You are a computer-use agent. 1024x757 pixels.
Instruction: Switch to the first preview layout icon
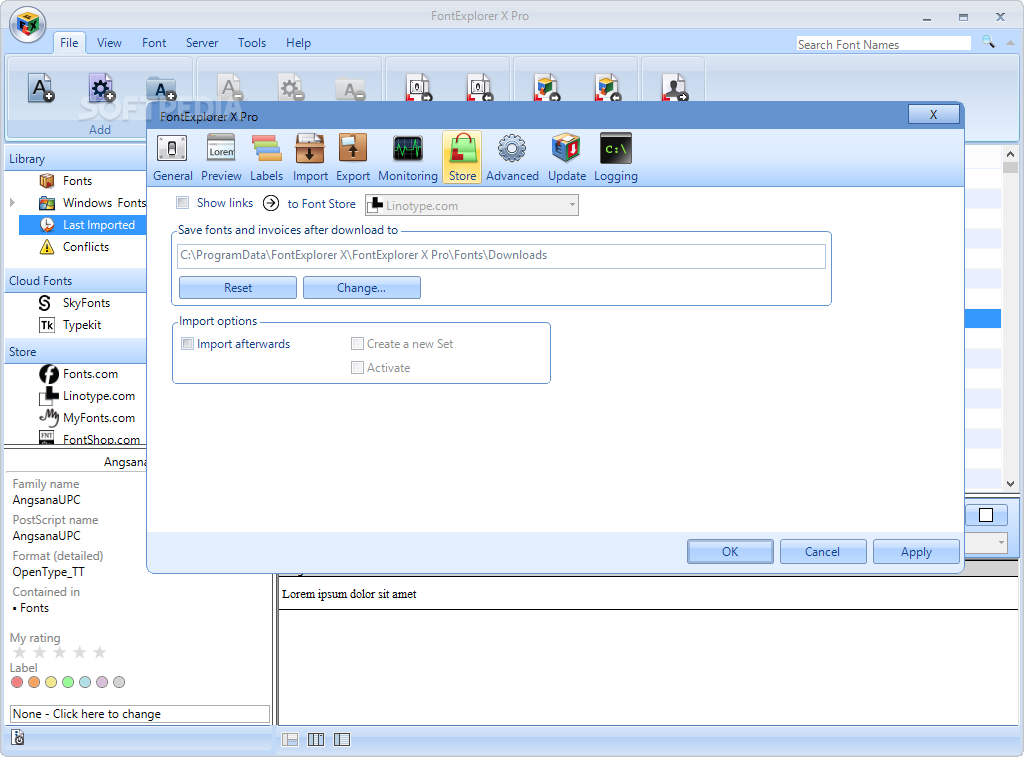pyautogui.click(x=290, y=739)
